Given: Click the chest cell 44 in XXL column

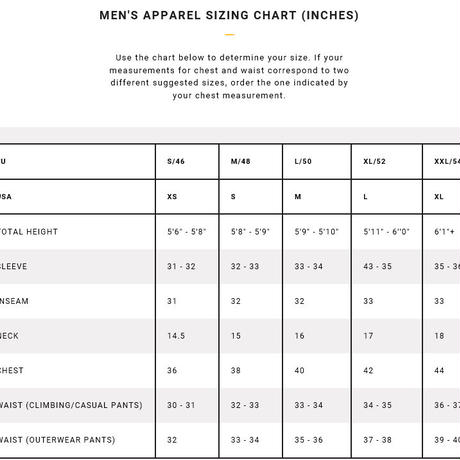Looking at the screenshot, I should 439,370.
